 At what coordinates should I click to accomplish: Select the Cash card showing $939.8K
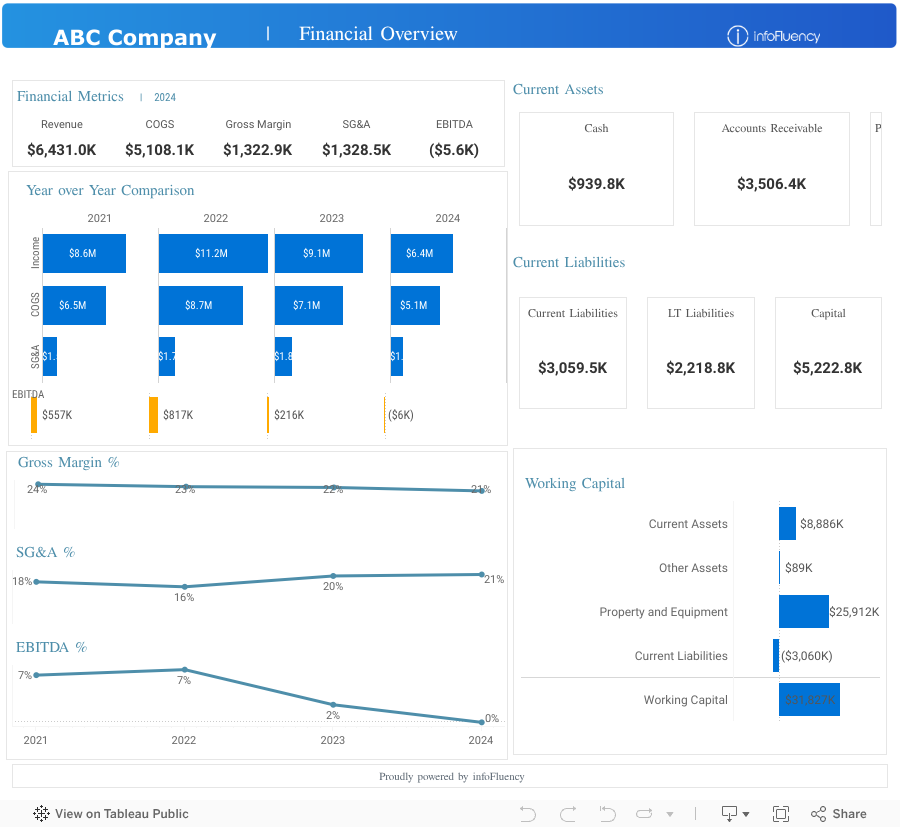pos(596,169)
